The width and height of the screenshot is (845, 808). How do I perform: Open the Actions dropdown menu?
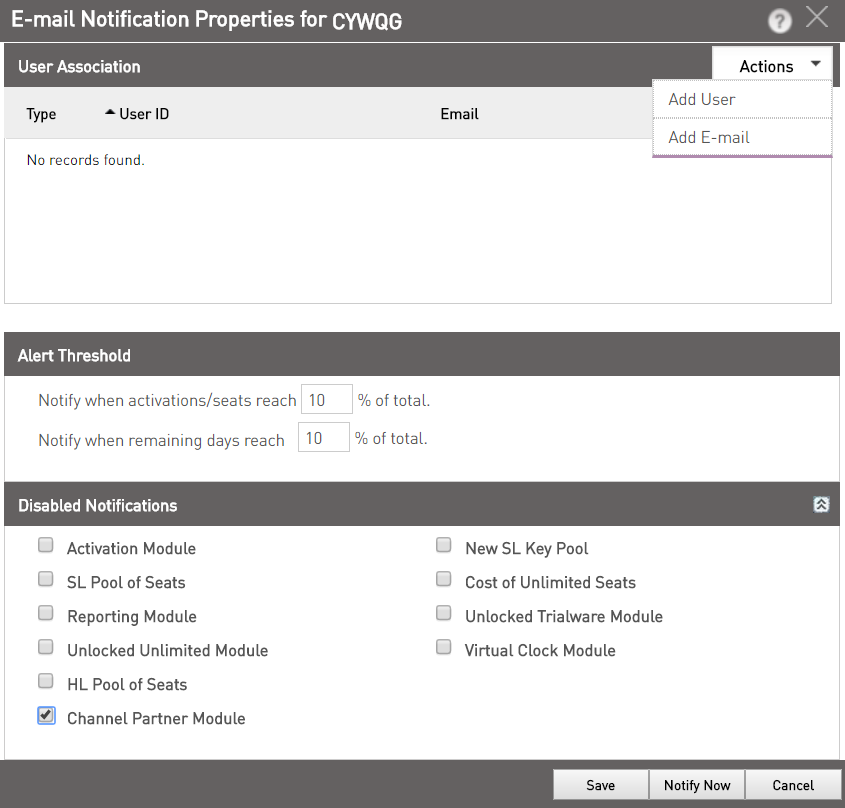tap(772, 66)
